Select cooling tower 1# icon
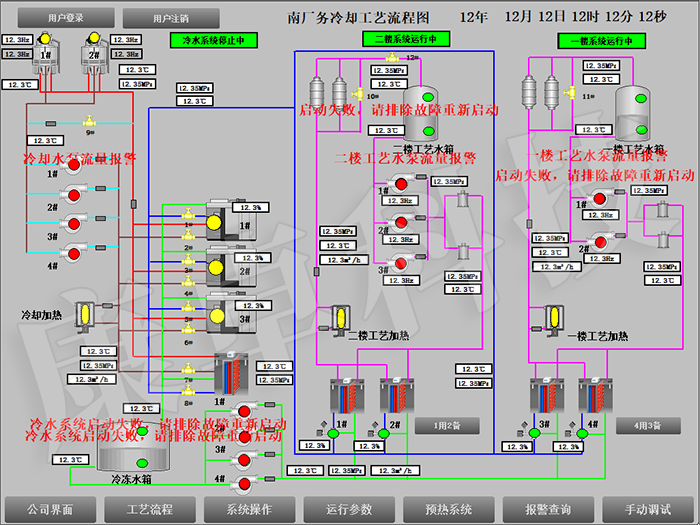The height and width of the screenshot is (525, 700). click(x=46, y=54)
